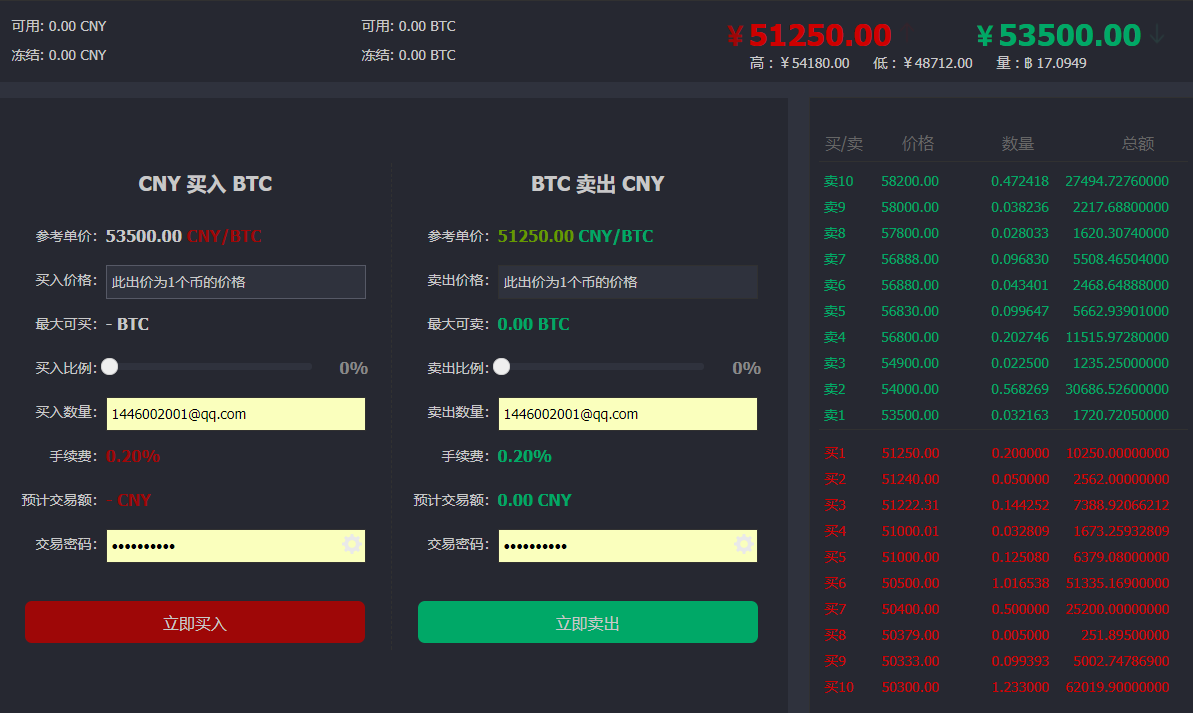Select the 卖出数量 field showing the email
This screenshot has width=1193, height=713.
click(x=627, y=414)
